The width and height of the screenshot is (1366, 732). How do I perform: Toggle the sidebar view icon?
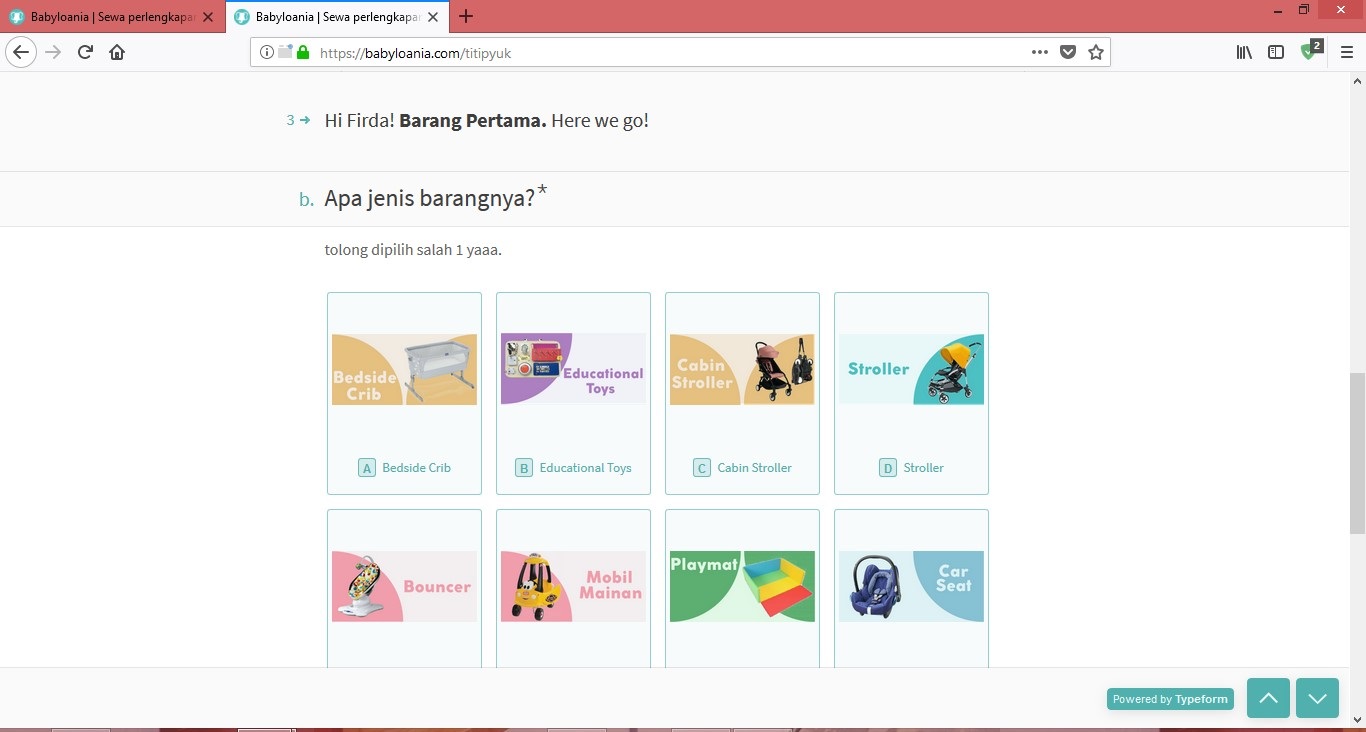tap(1276, 53)
